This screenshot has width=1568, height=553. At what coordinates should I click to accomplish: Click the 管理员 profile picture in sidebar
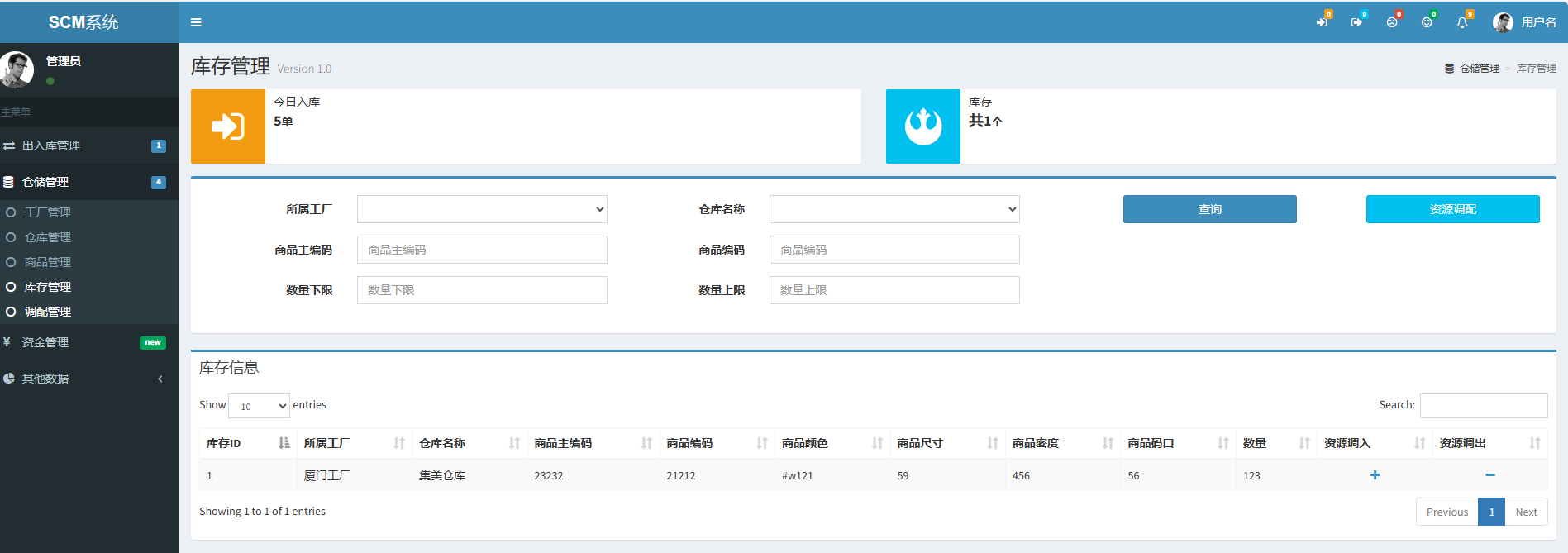[17, 69]
